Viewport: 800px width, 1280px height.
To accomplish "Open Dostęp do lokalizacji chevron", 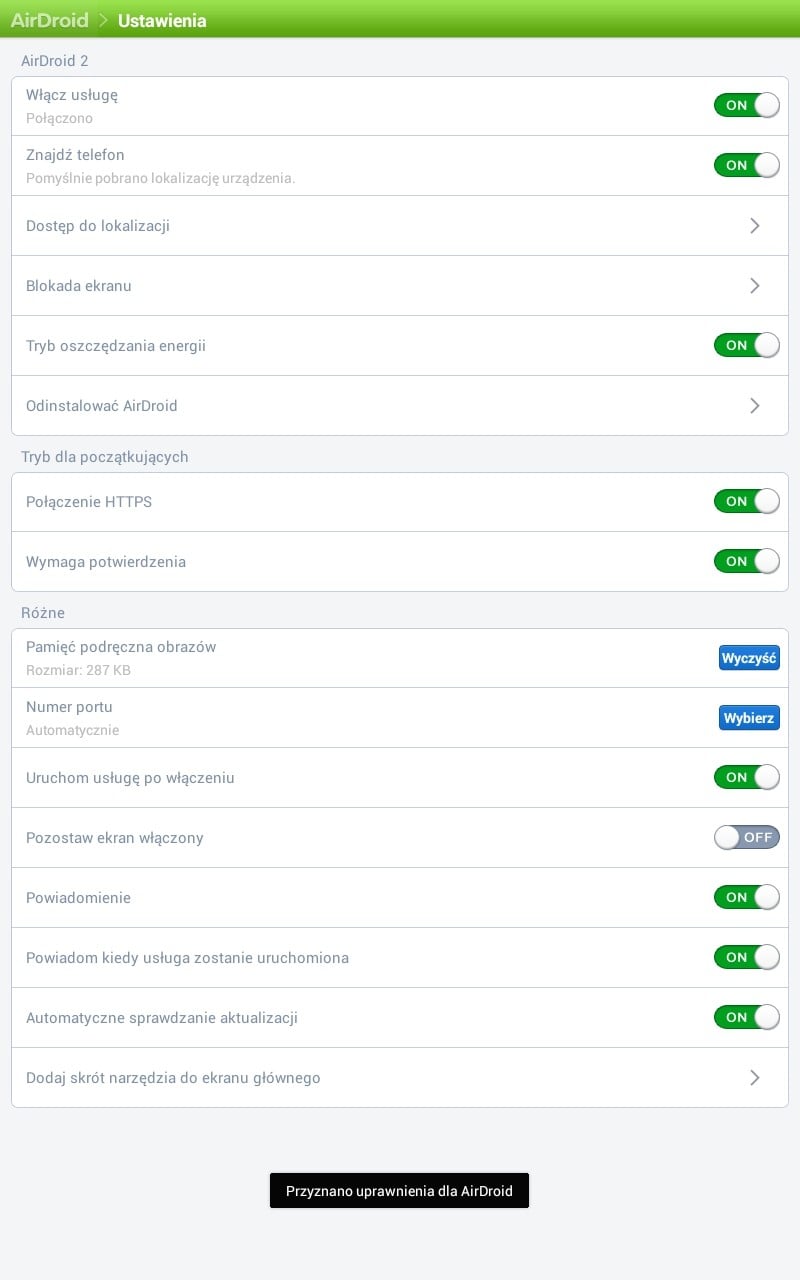I will pyautogui.click(x=755, y=226).
